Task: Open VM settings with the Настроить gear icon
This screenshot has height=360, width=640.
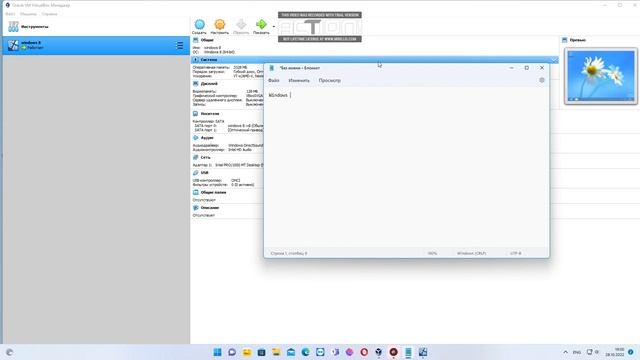Action: point(220,27)
